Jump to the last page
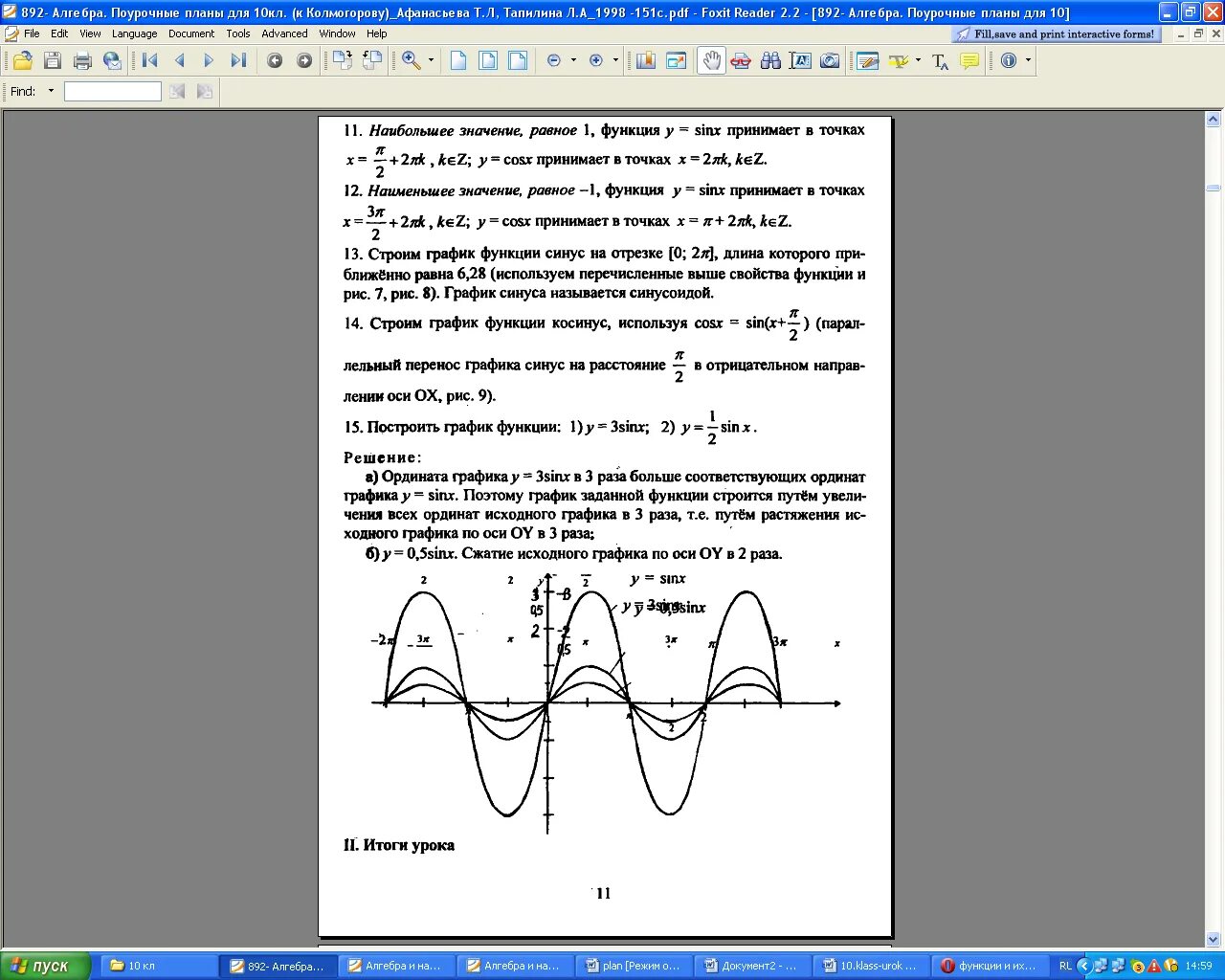 pyautogui.click(x=238, y=60)
